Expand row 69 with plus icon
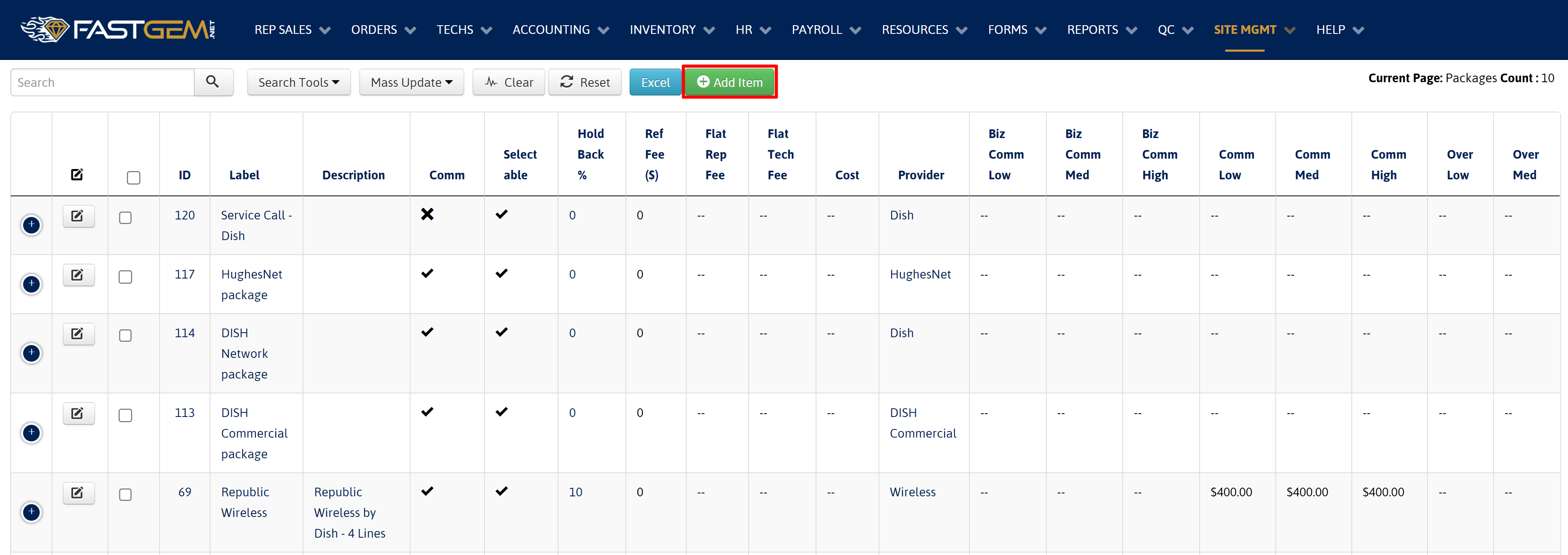1568x555 pixels. click(x=32, y=512)
